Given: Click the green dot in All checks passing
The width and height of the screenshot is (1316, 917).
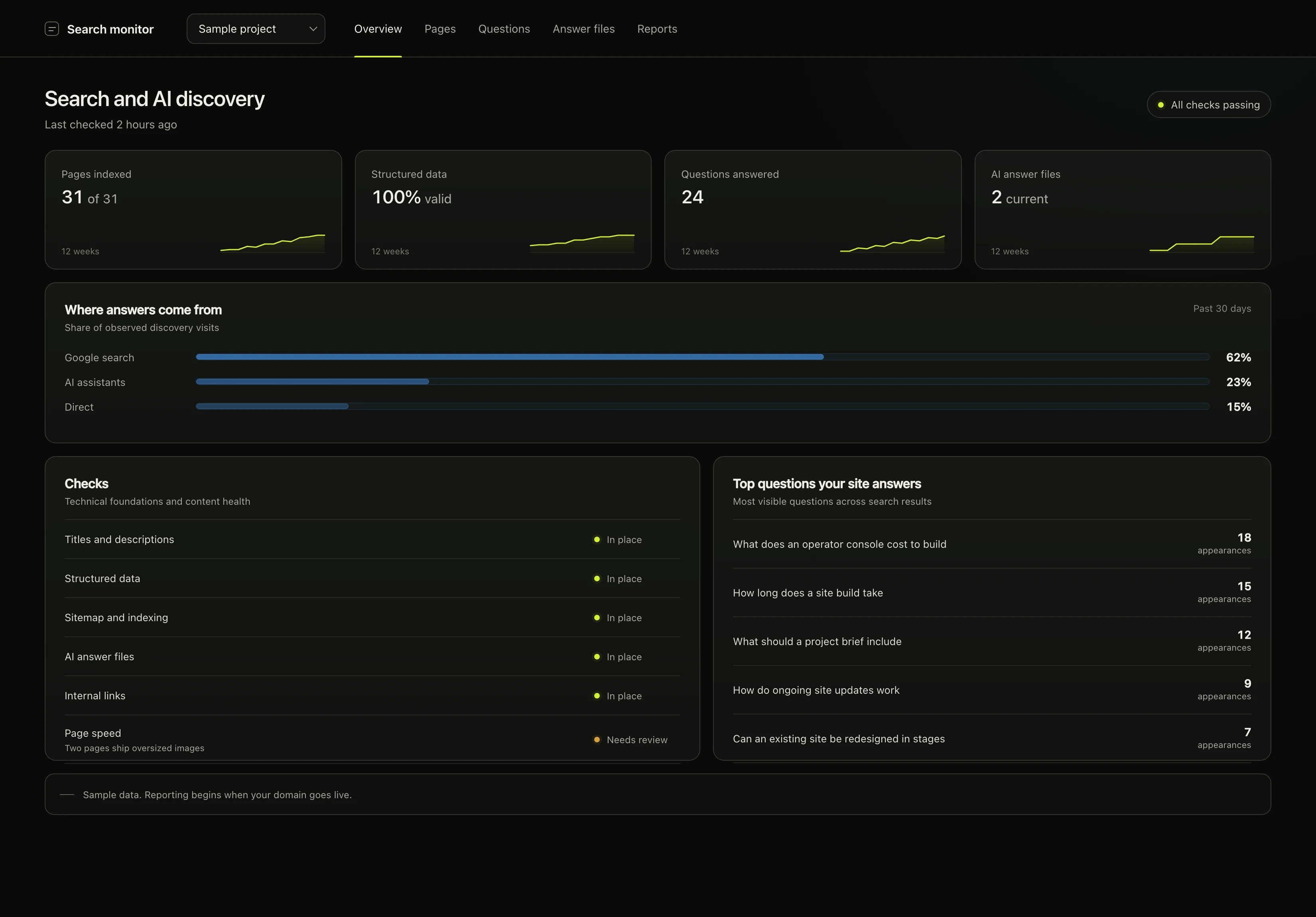Looking at the screenshot, I should click(1160, 105).
